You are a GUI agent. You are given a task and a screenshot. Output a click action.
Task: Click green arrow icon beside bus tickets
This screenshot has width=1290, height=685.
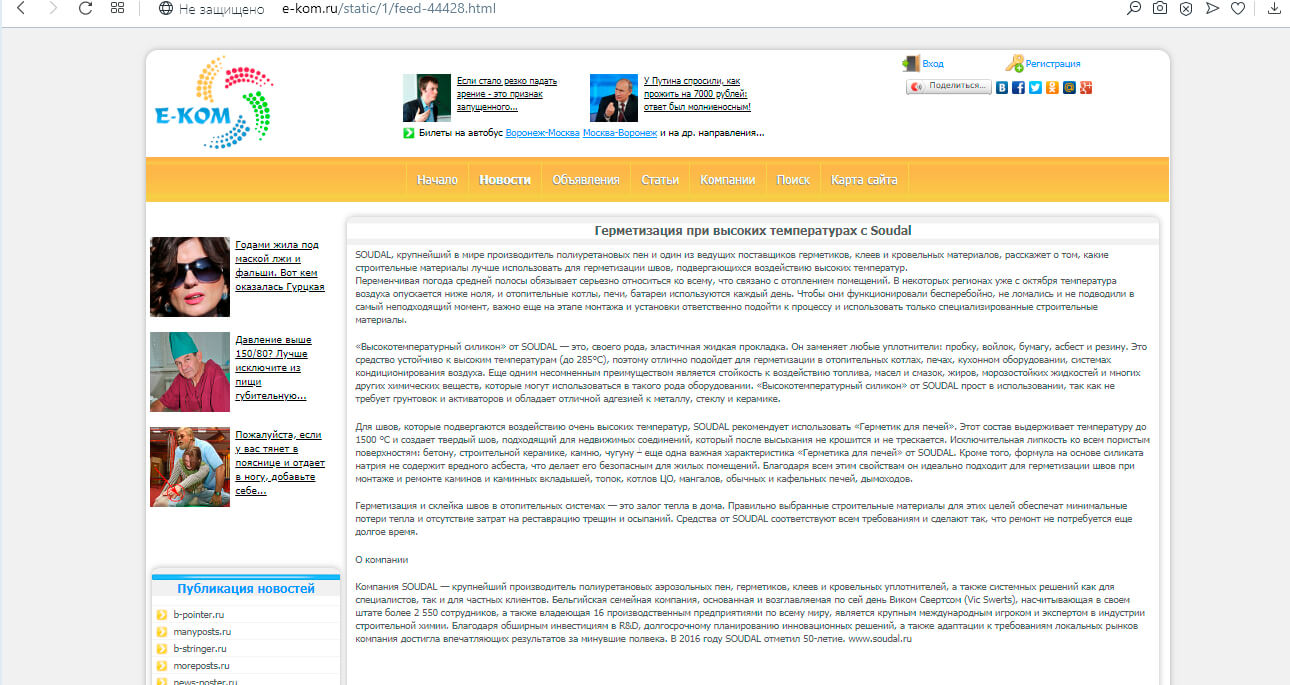pos(409,133)
